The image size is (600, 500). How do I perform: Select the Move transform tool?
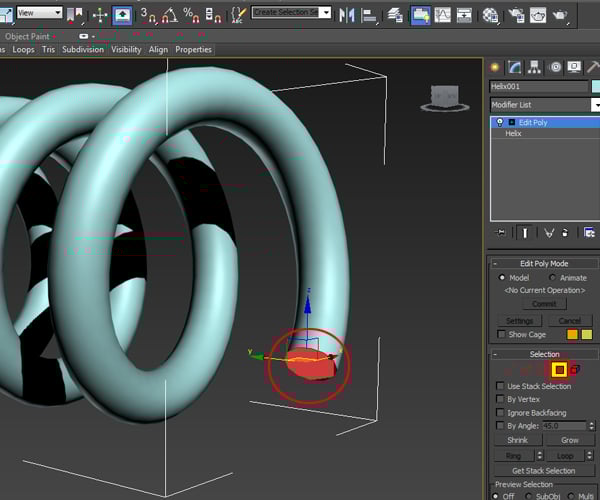point(100,15)
